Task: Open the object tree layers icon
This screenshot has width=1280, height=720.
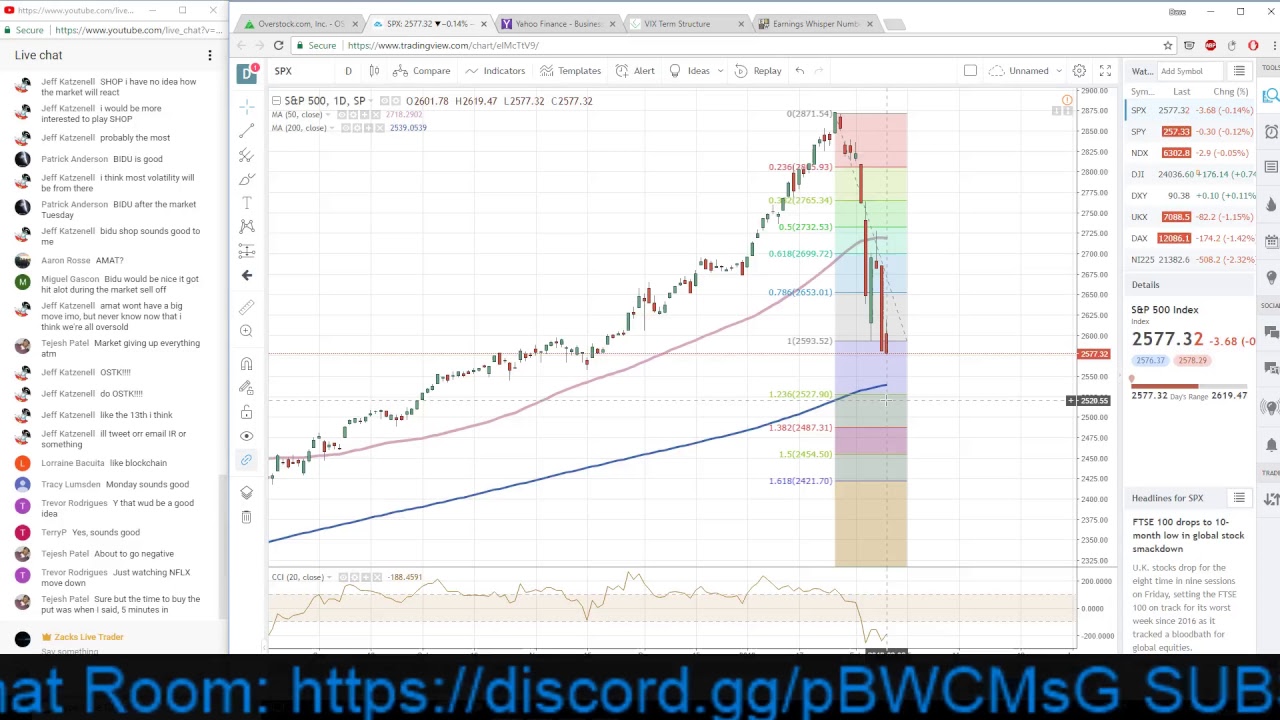Action: [246, 492]
